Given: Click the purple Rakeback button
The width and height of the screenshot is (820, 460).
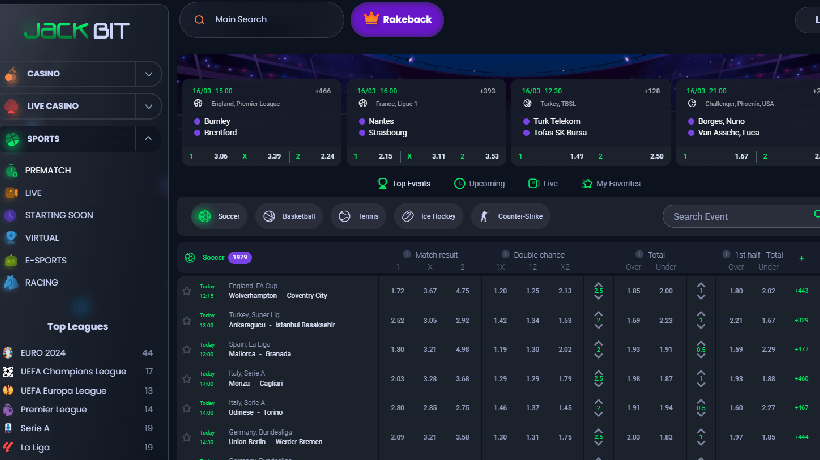Looking at the screenshot, I should pos(397,19).
